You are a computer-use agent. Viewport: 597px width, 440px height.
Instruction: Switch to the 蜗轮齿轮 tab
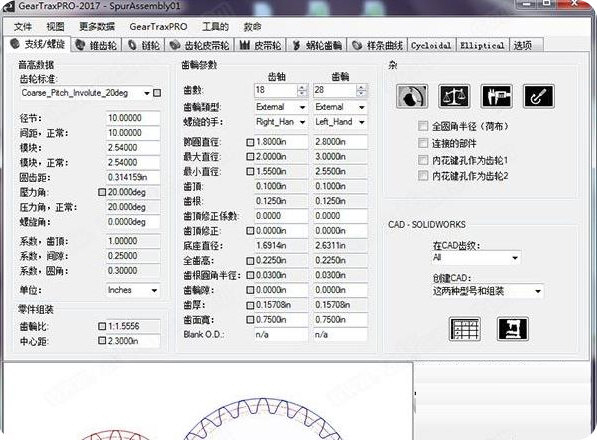[x=317, y=46]
